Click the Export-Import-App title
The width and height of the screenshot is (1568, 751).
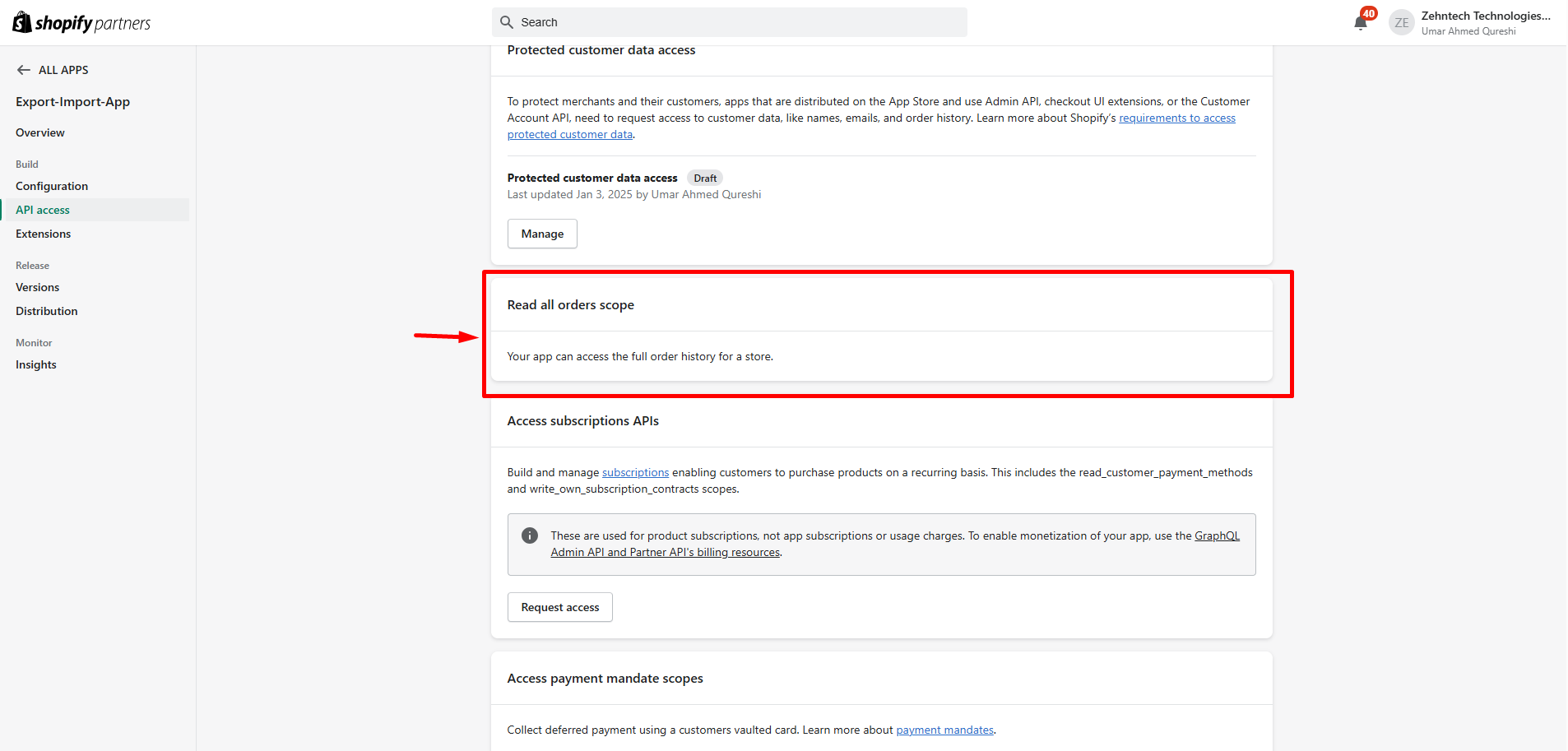(73, 102)
